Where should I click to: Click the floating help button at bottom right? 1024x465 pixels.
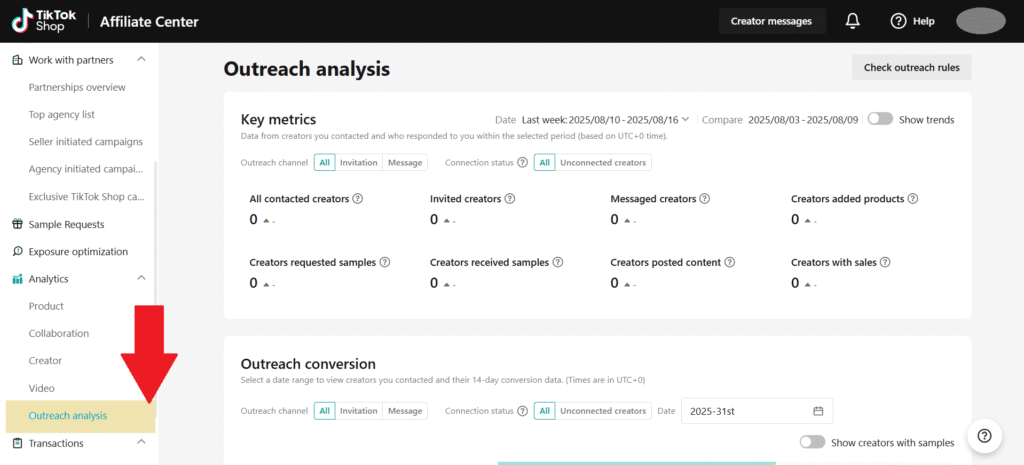coord(984,435)
